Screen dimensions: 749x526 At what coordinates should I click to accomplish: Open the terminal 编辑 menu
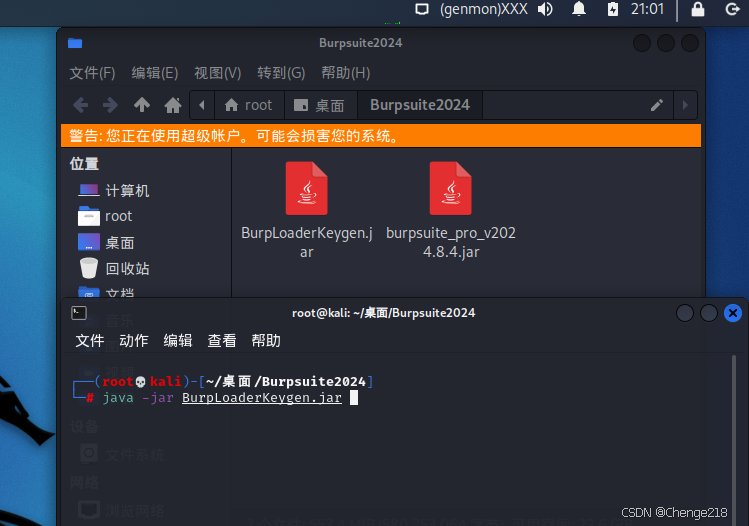(x=178, y=341)
